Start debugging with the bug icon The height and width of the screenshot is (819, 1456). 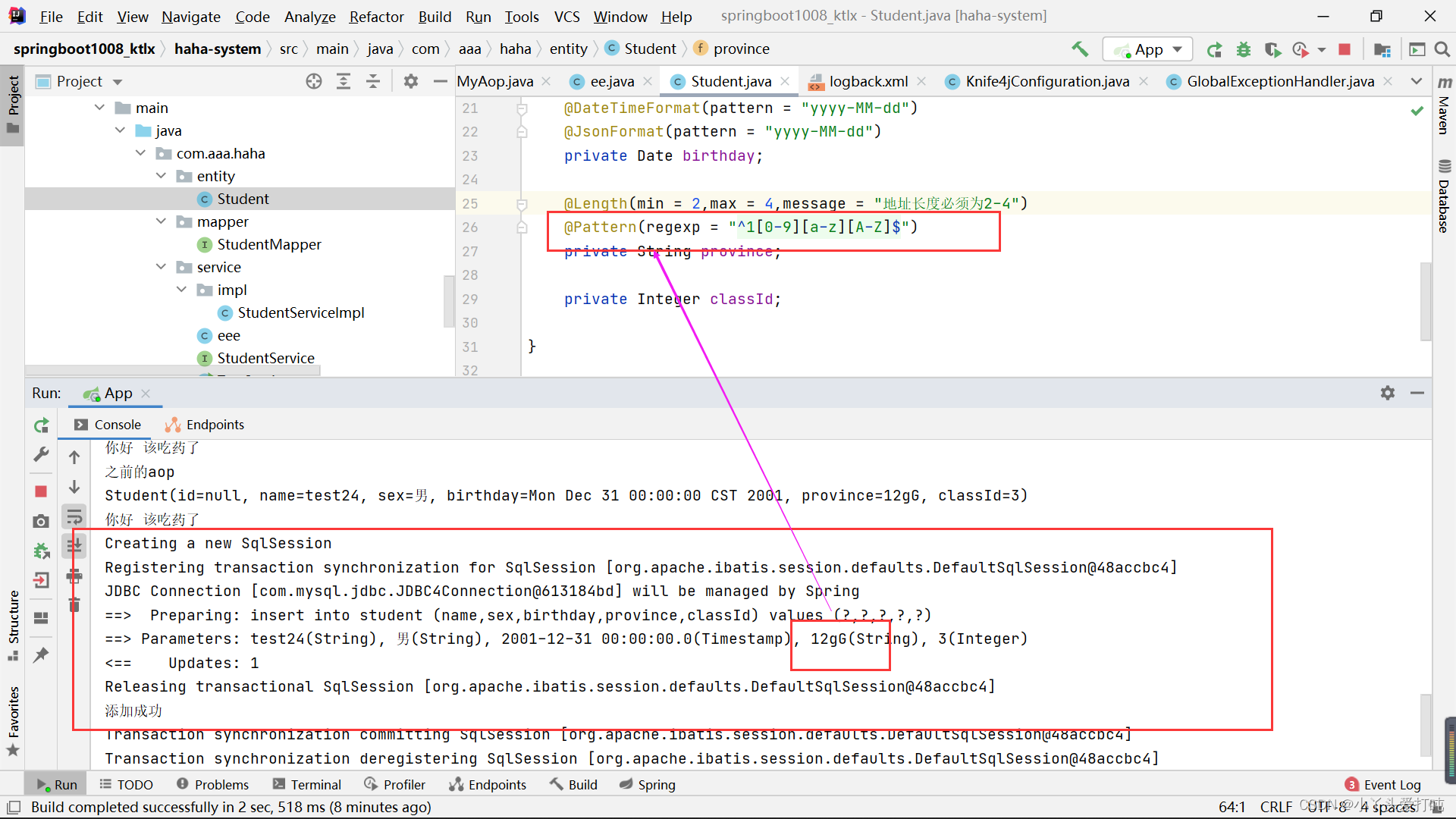[x=1244, y=49]
